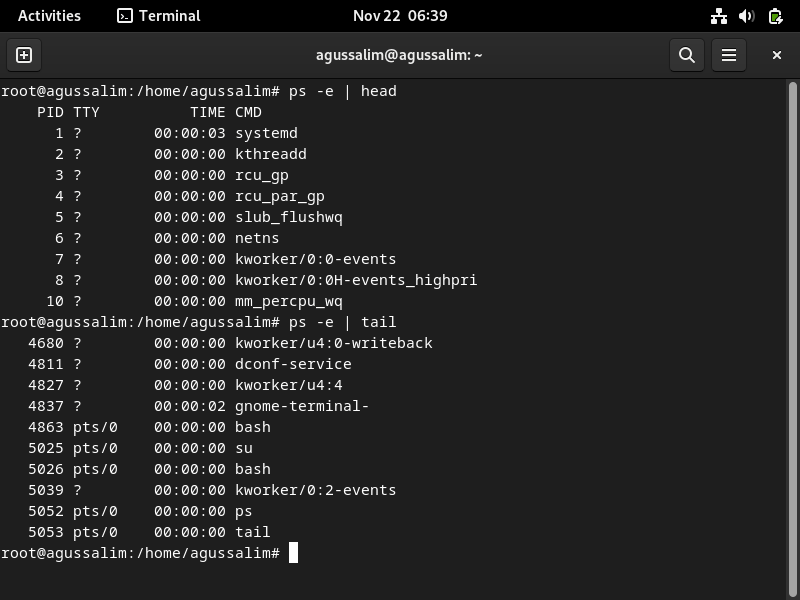Open the Terminal application menu

pos(159,16)
